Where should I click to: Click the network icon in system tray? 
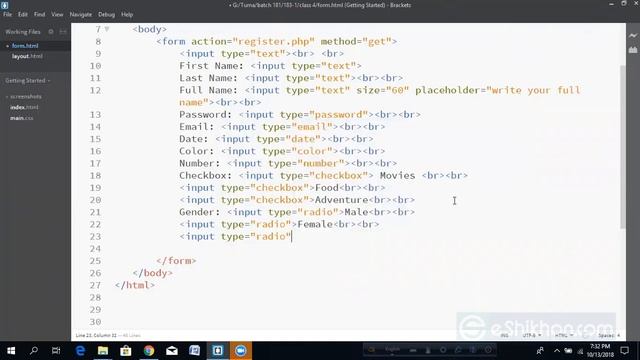(580, 351)
